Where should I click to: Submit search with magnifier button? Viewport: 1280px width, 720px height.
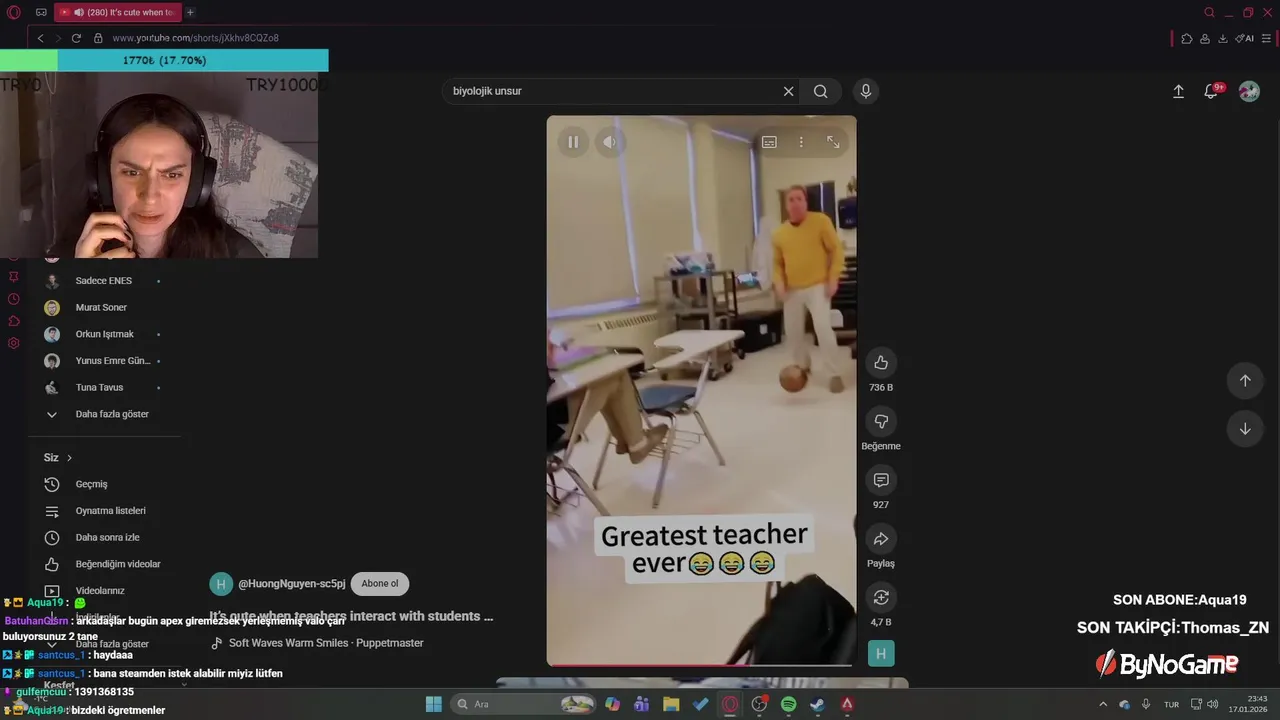pos(821,91)
